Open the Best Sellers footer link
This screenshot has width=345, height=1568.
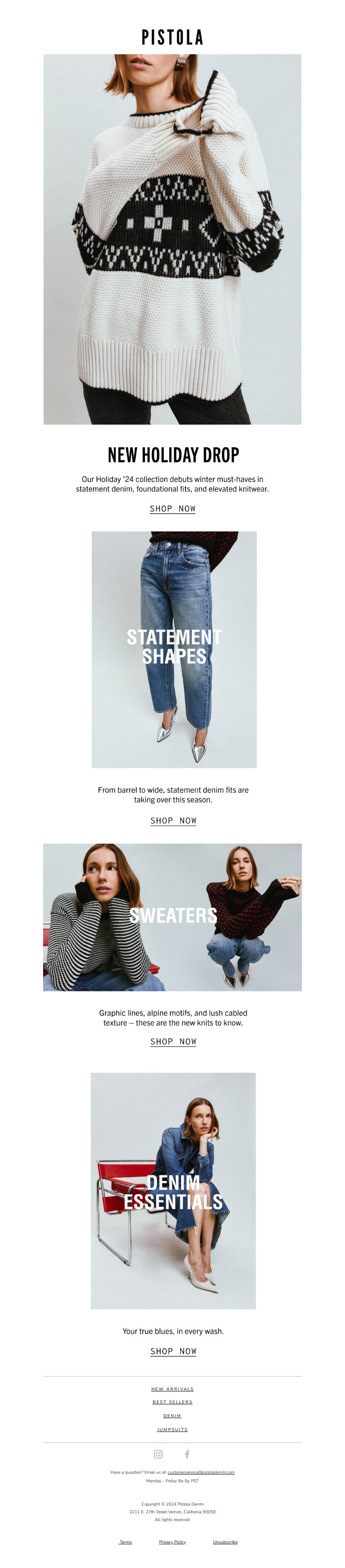(x=172, y=1402)
